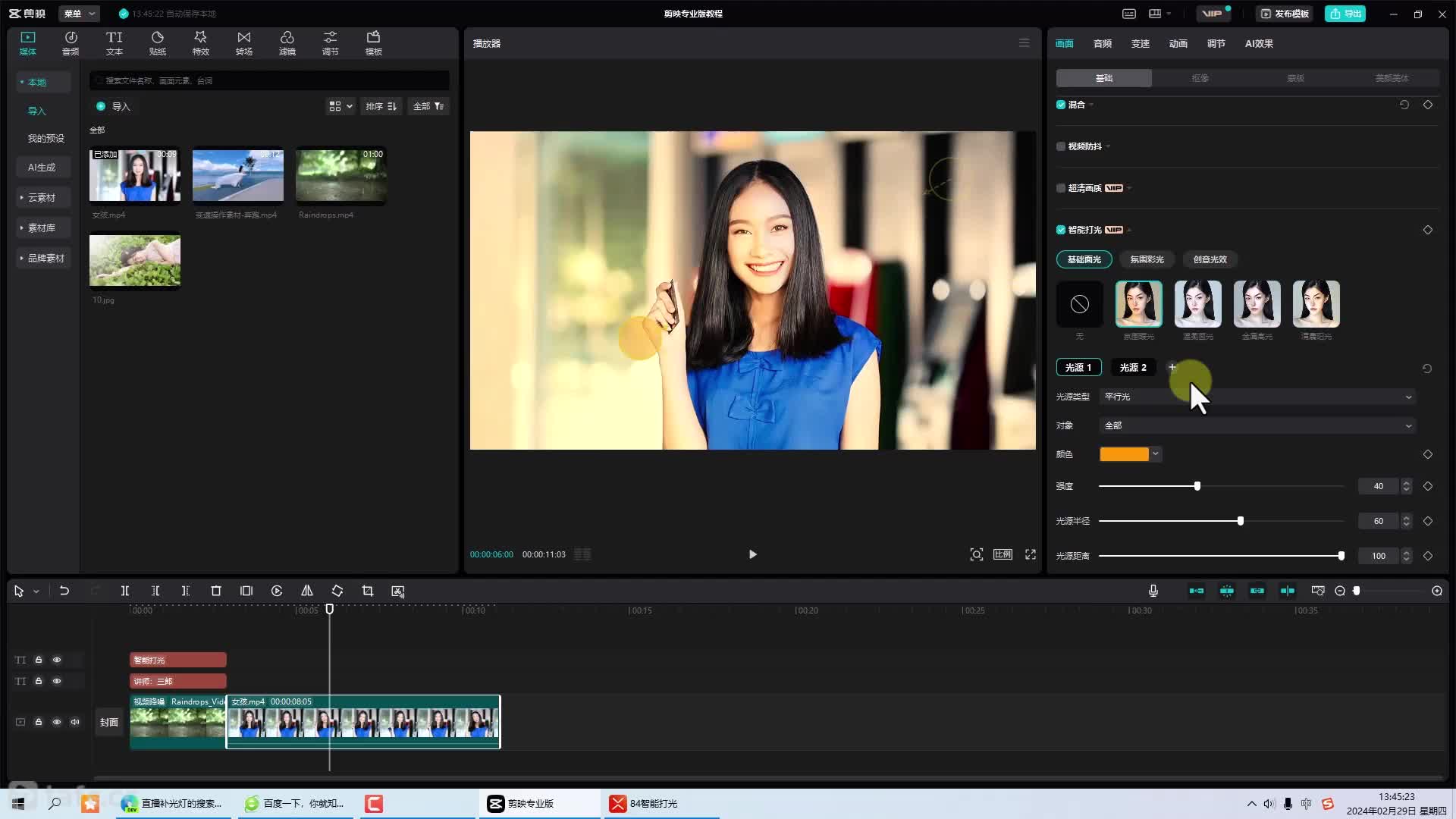The width and height of the screenshot is (1456, 819).
Task: Mute the main video track audio
Action: [75, 722]
